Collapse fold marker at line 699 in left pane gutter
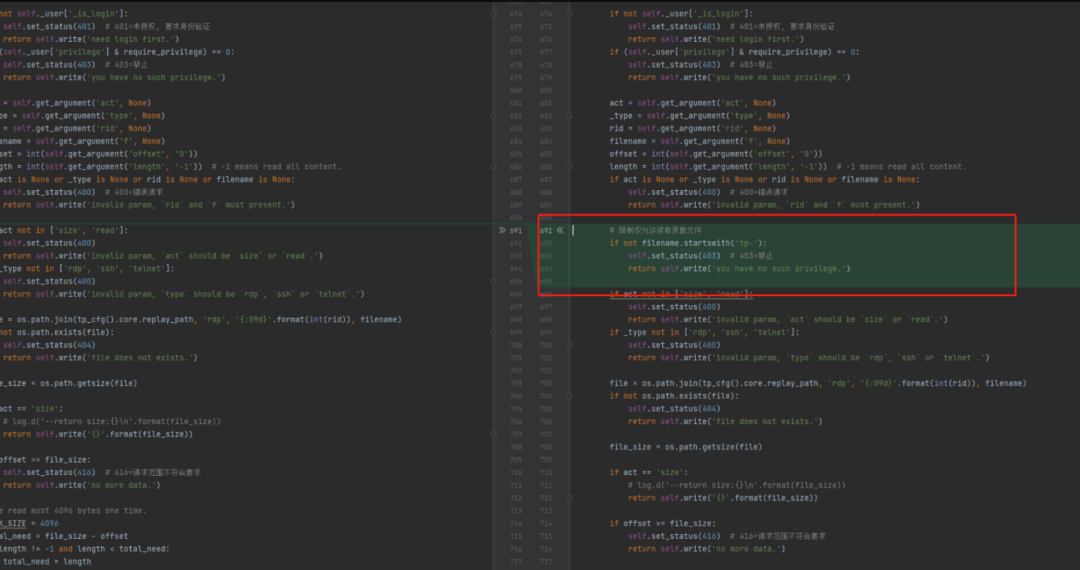1080x570 pixels. [493, 332]
